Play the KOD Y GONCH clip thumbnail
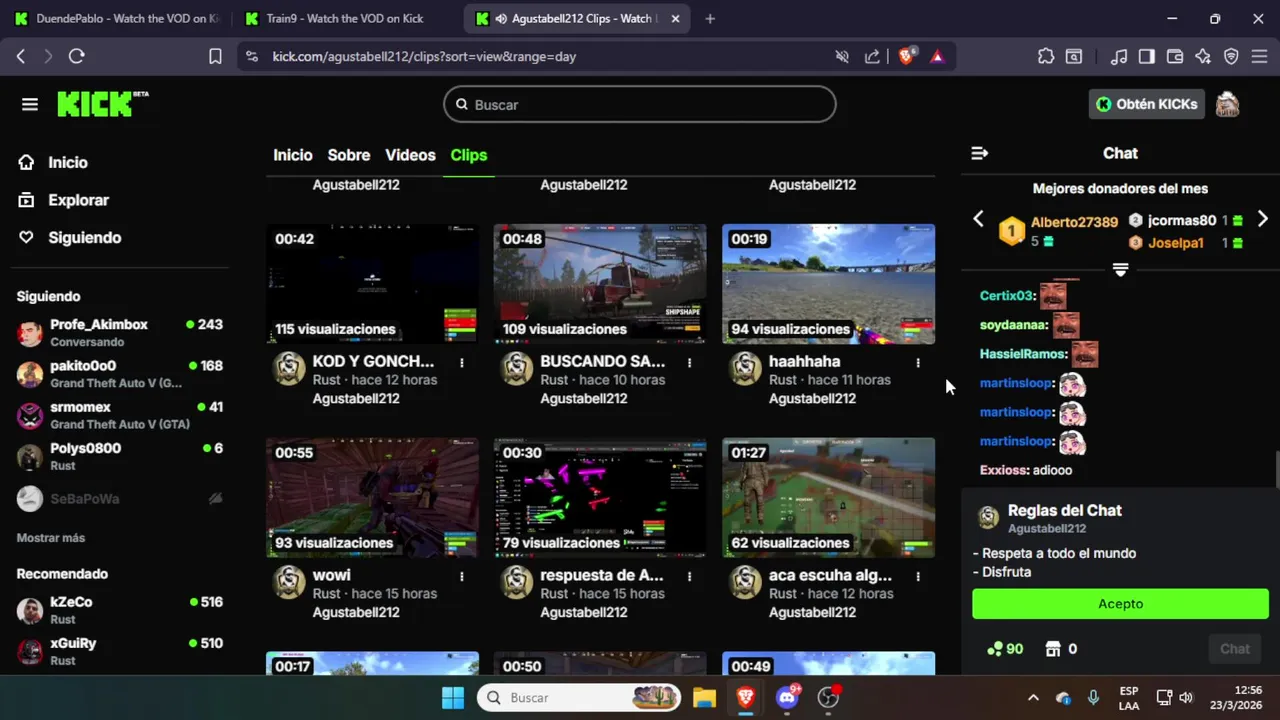 point(372,284)
